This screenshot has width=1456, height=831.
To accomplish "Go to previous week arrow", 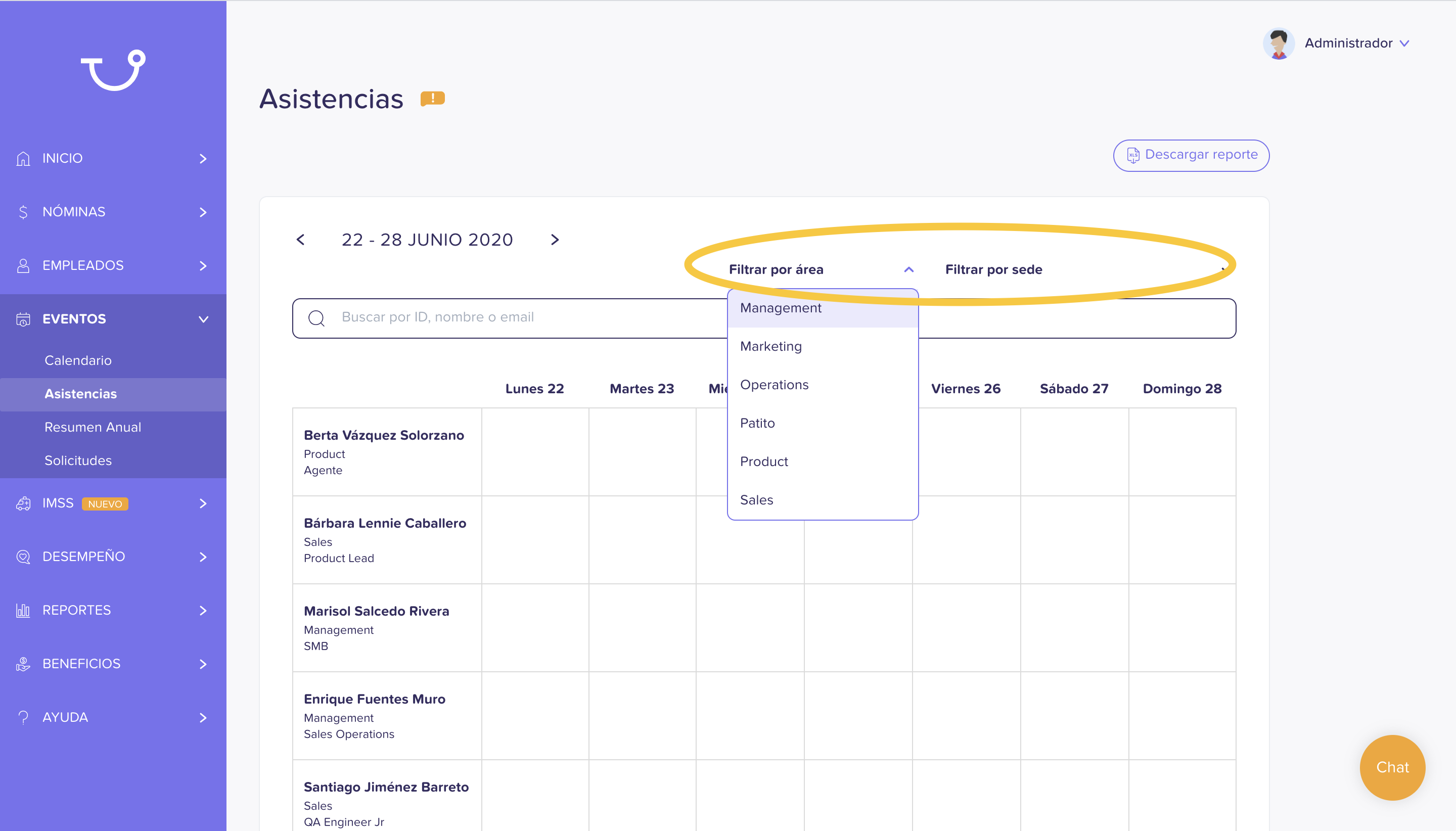I will (301, 240).
